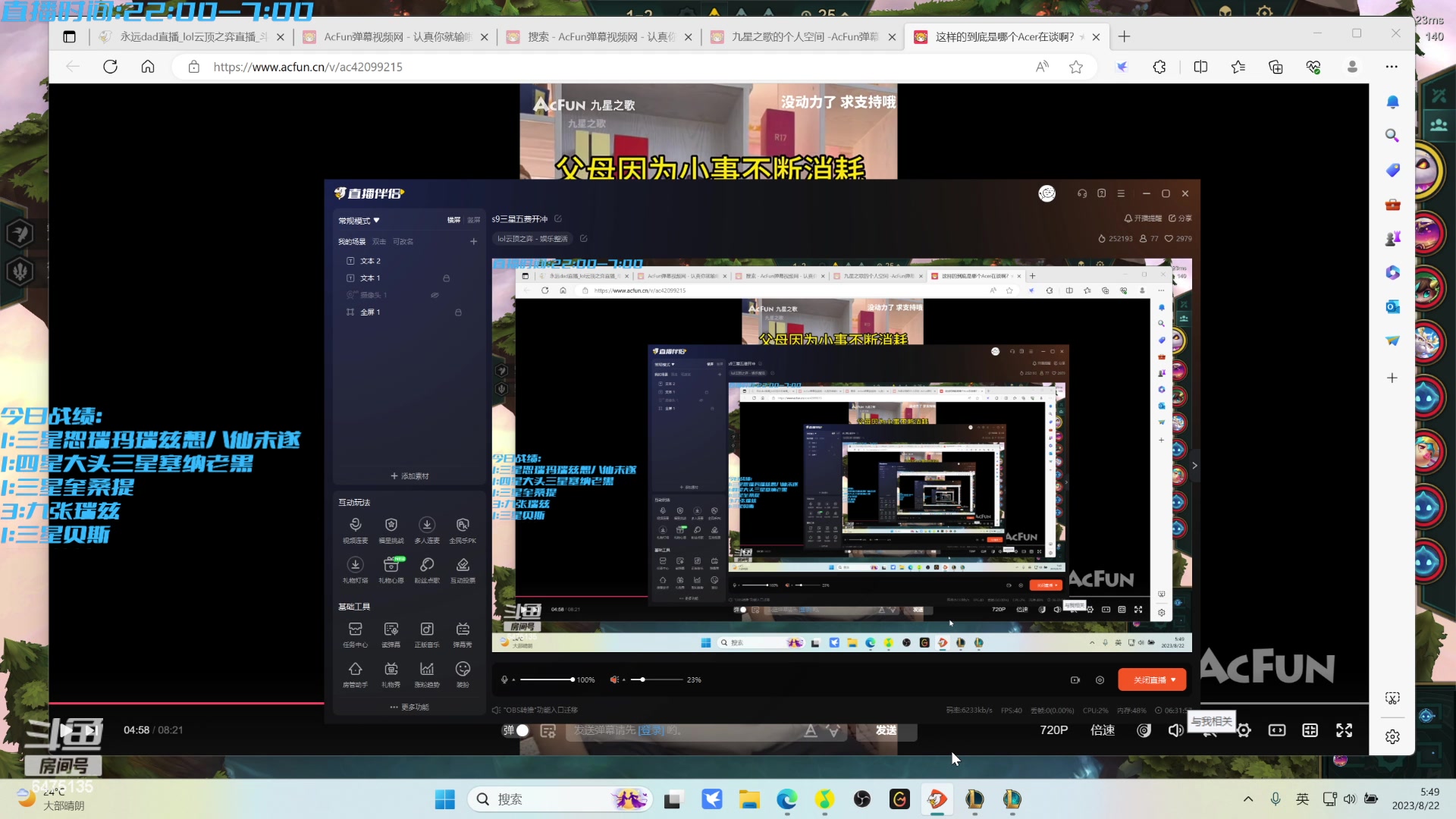Show hidden system tray icons
The width and height of the screenshot is (1456, 819).
[1248, 799]
